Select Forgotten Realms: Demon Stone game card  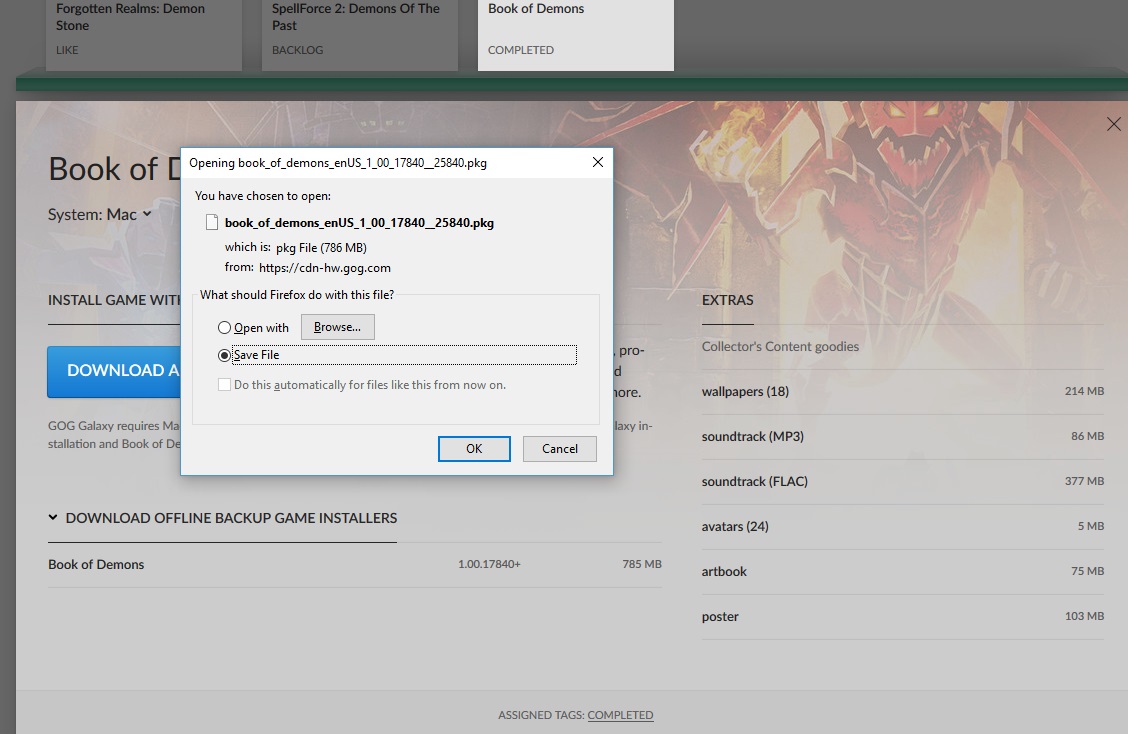[144, 34]
